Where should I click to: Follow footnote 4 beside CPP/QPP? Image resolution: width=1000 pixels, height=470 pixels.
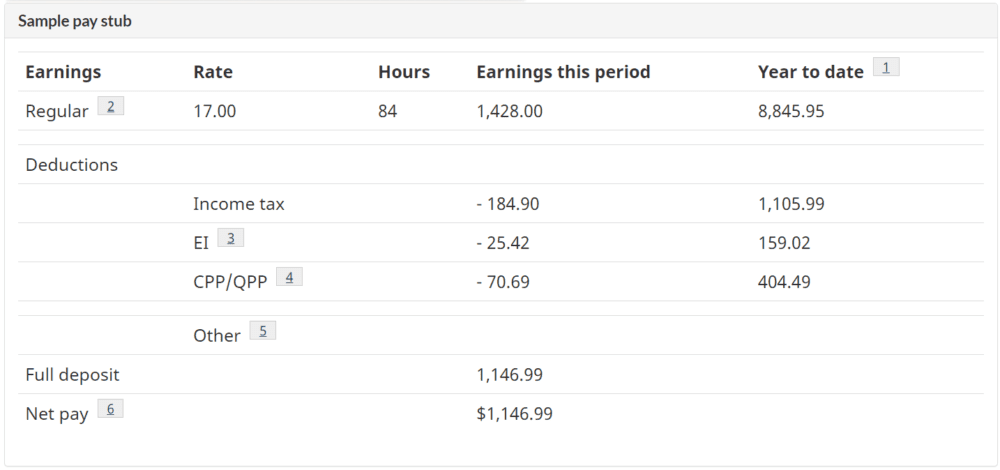click(x=289, y=277)
